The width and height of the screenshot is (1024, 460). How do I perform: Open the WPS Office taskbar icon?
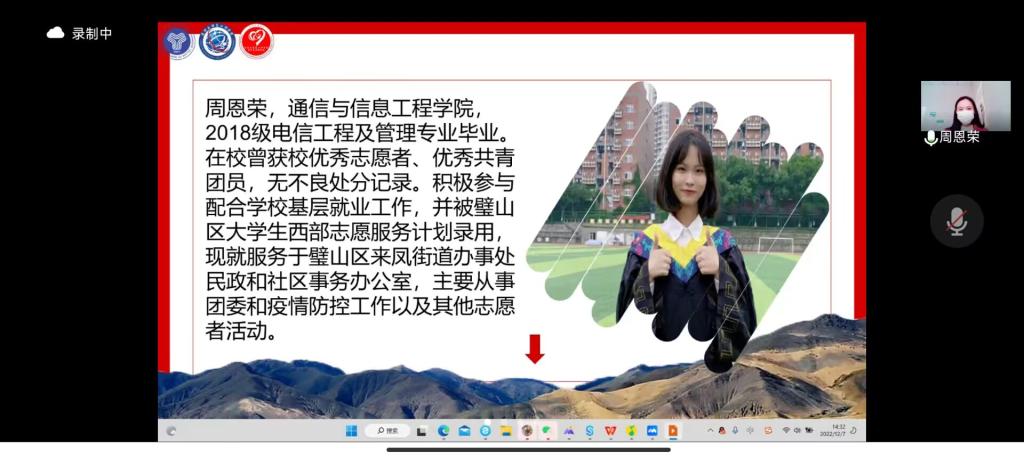click(x=610, y=431)
